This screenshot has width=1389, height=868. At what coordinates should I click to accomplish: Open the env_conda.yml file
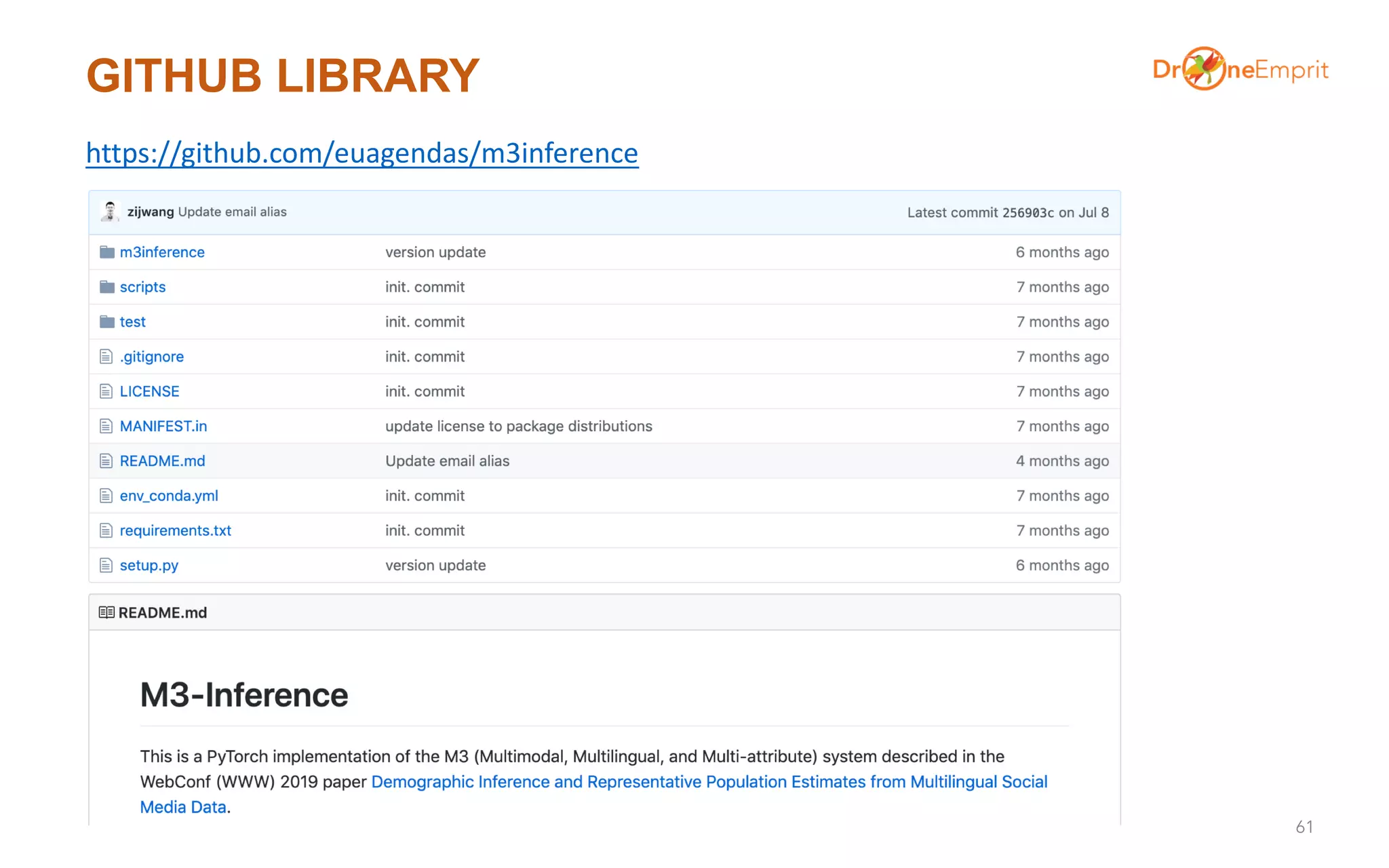(169, 496)
